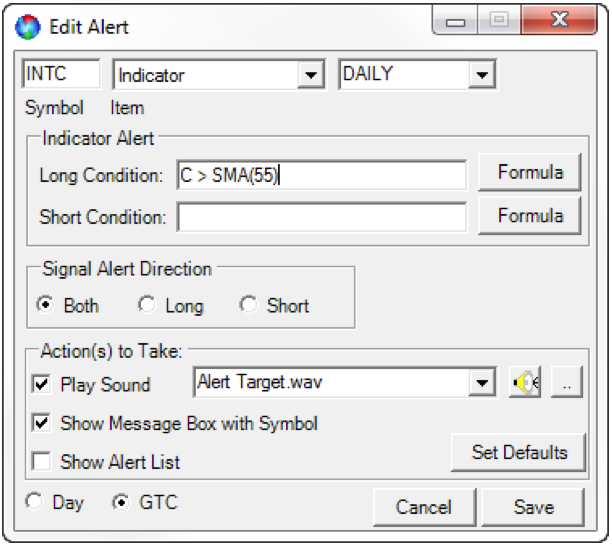Expand the DAILY timeframe dropdown
Viewport: 612px width, 547px height.
pos(482,74)
